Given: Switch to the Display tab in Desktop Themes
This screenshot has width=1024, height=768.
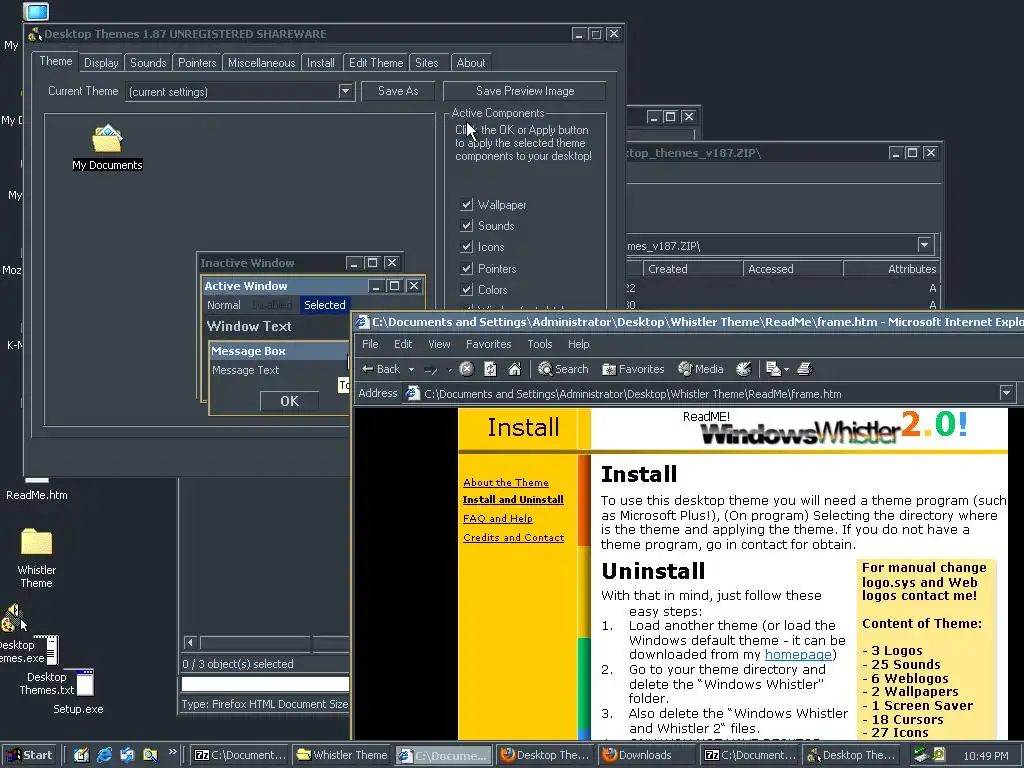Looking at the screenshot, I should (x=101, y=63).
